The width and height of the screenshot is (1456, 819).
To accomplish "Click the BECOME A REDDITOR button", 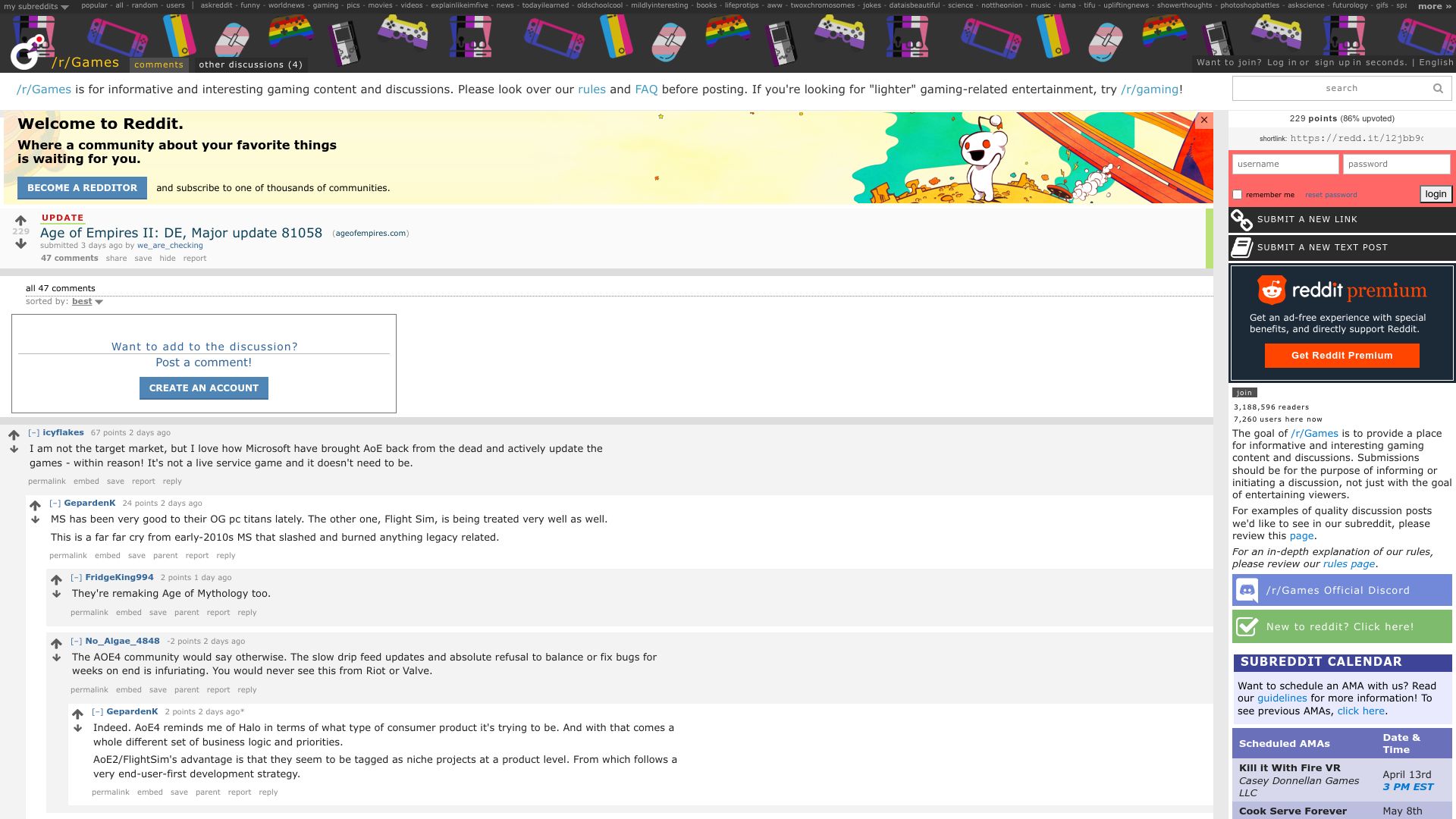I will [82, 187].
